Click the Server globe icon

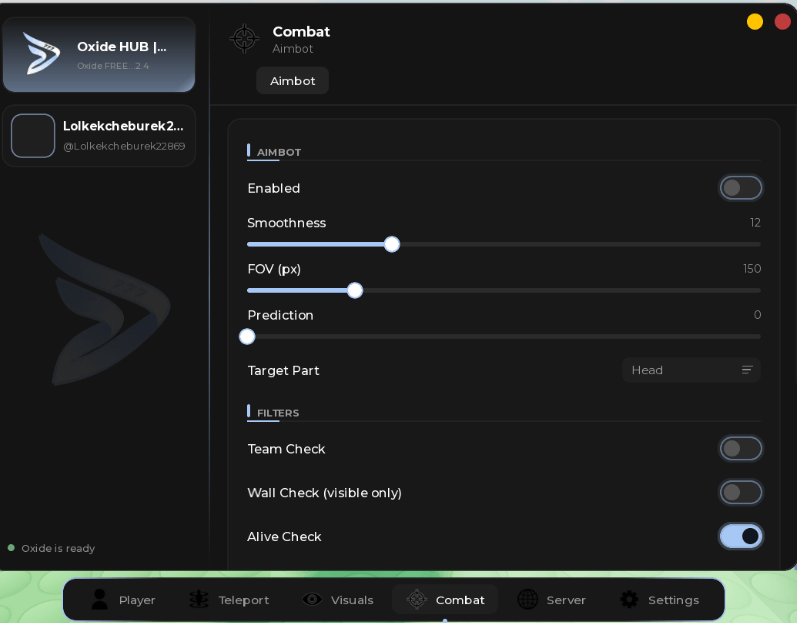528,600
